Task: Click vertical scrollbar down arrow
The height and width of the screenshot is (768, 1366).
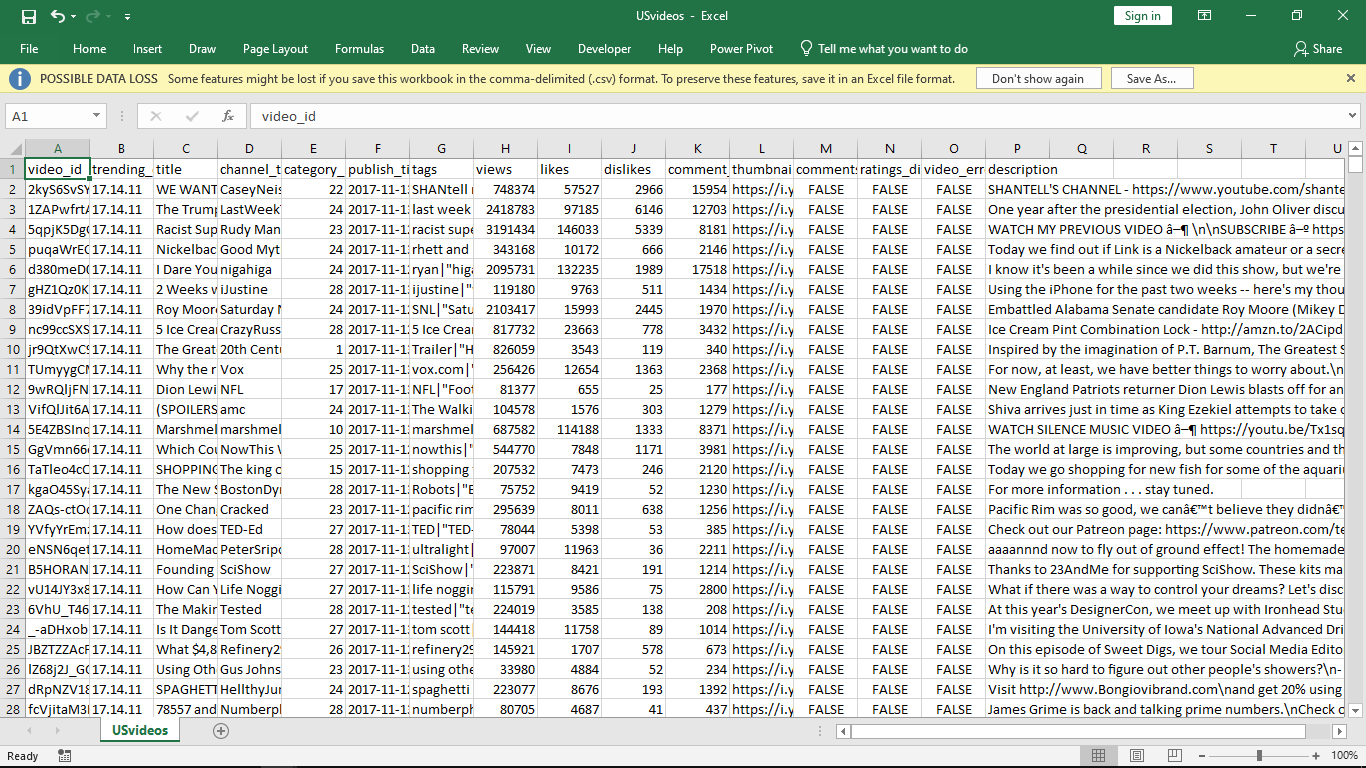Action: (x=1356, y=709)
